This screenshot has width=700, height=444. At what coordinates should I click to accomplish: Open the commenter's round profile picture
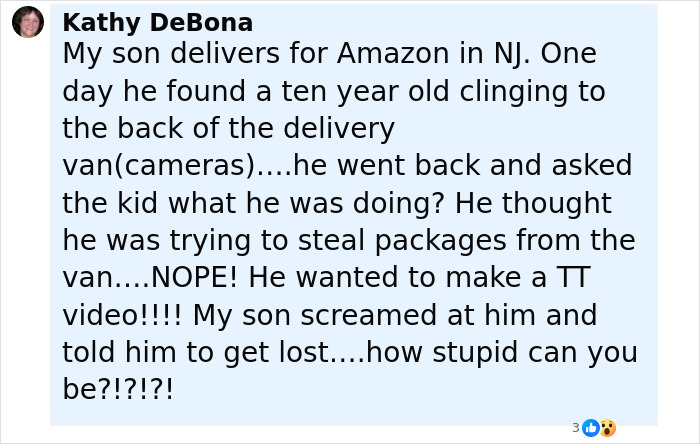click(x=28, y=22)
